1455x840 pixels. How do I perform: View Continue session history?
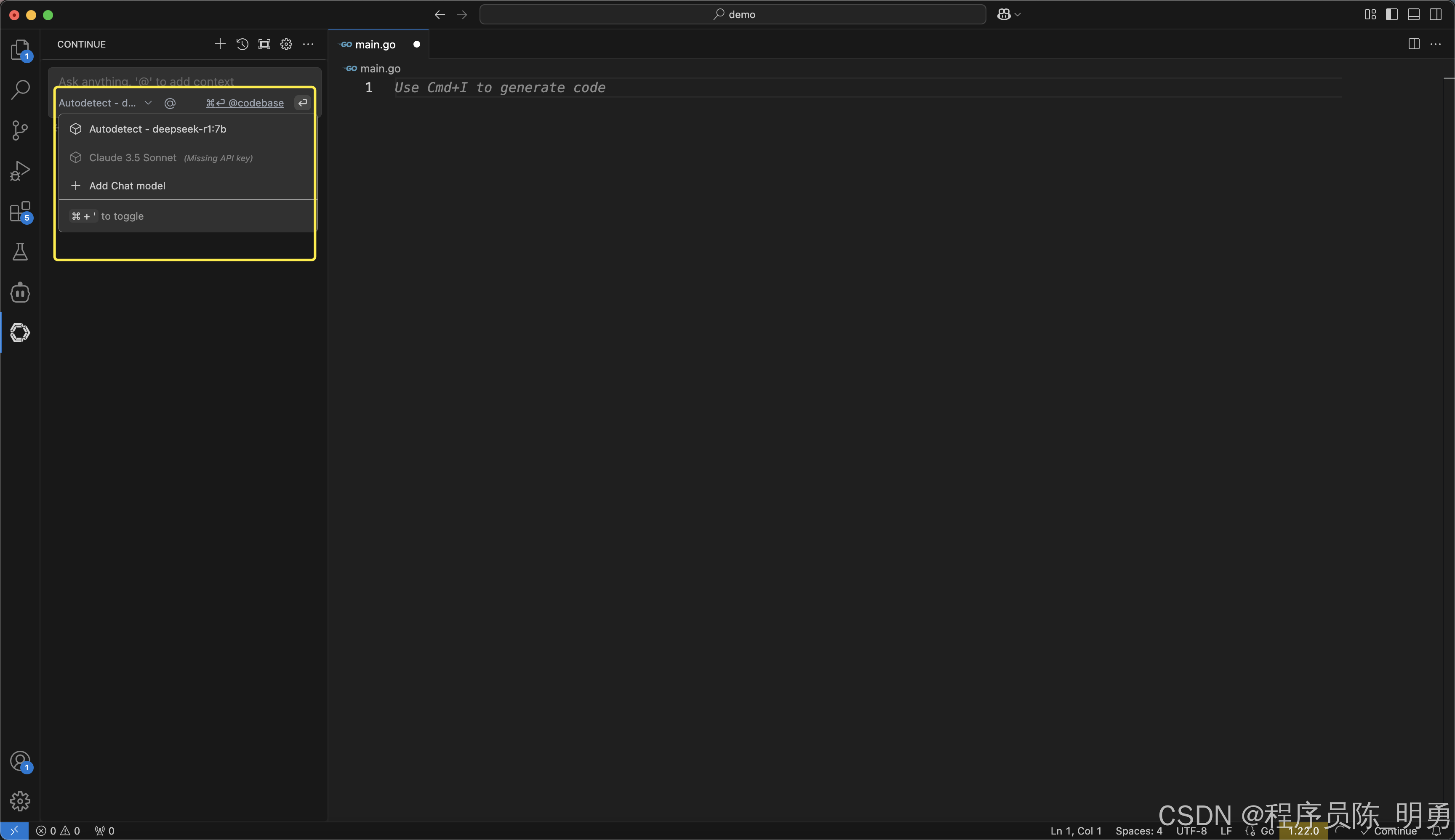pyautogui.click(x=242, y=45)
